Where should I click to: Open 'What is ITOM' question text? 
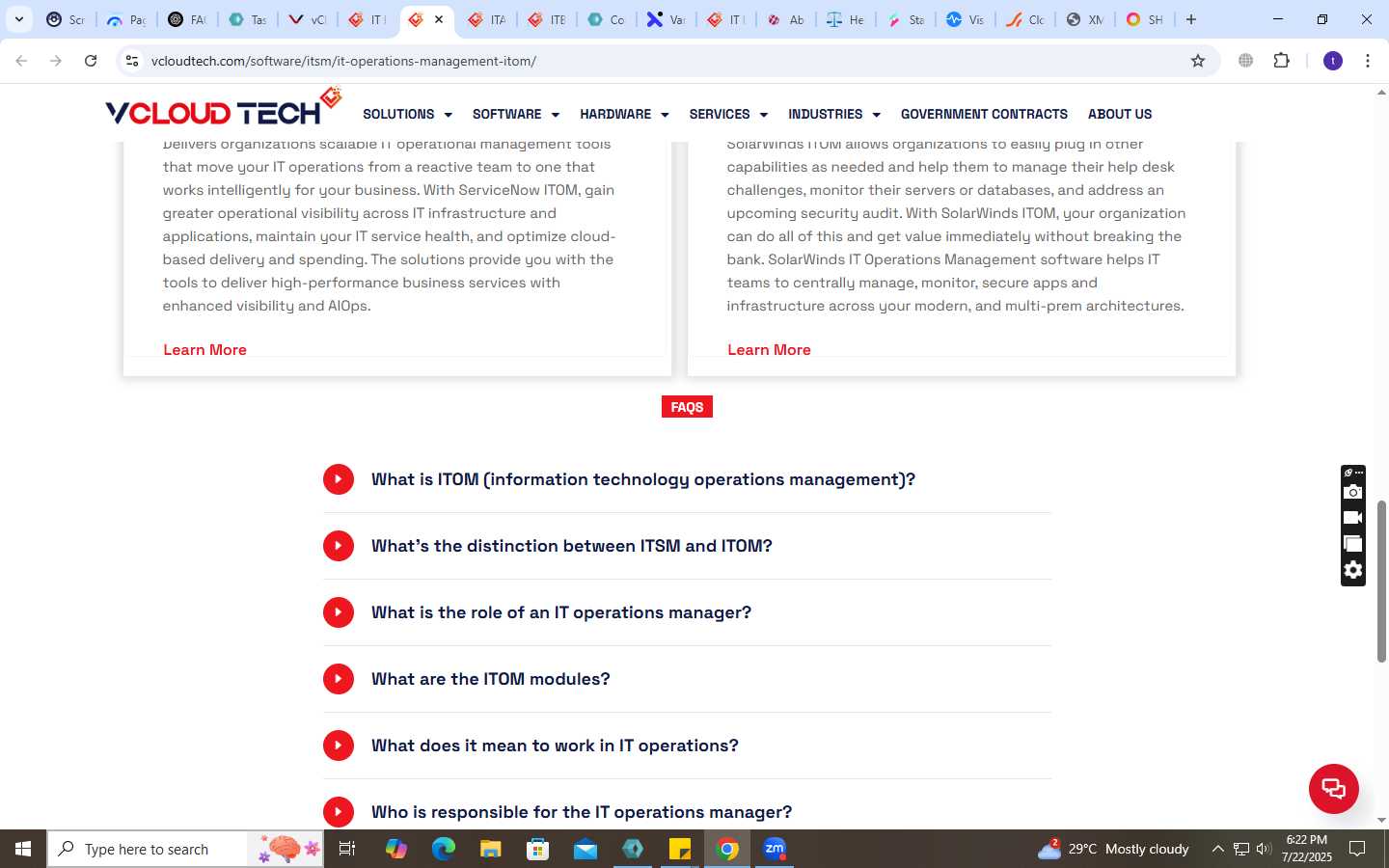[643, 479]
